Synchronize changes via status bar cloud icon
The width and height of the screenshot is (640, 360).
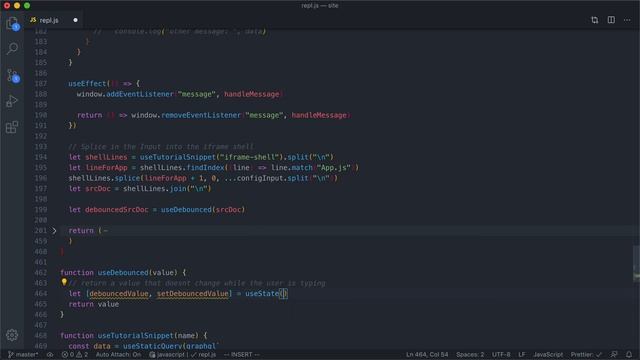(x=50, y=355)
